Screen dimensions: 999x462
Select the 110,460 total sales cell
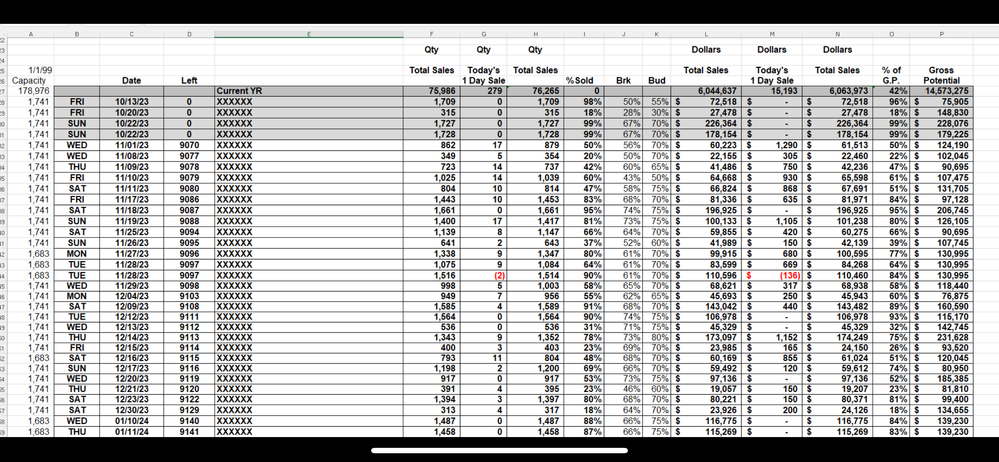837,275
